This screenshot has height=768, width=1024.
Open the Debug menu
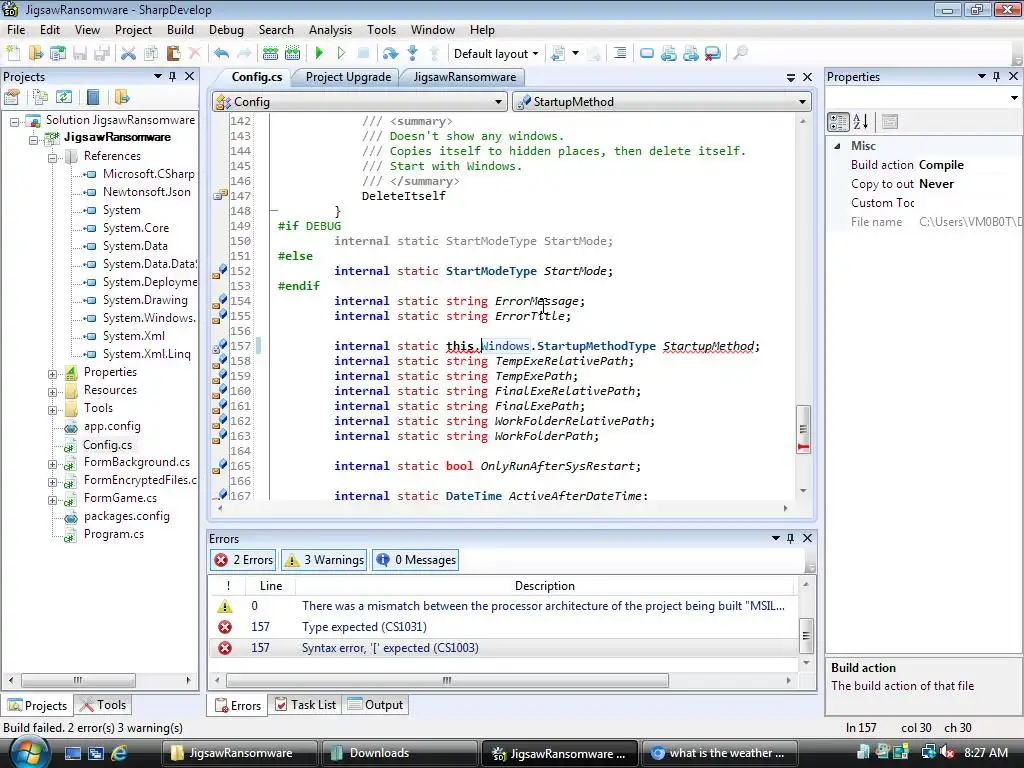click(x=226, y=30)
